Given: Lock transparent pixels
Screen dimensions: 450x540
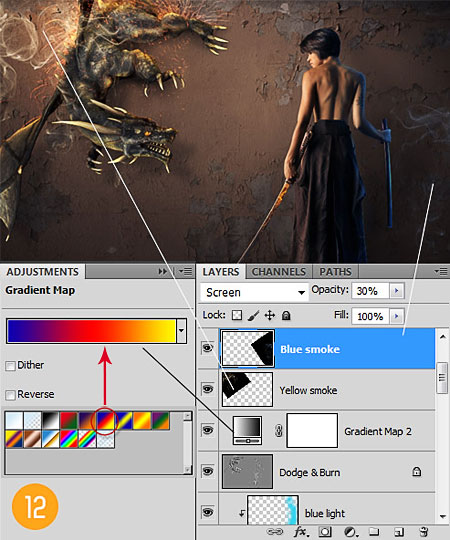Looking at the screenshot, I should [237, 315].
